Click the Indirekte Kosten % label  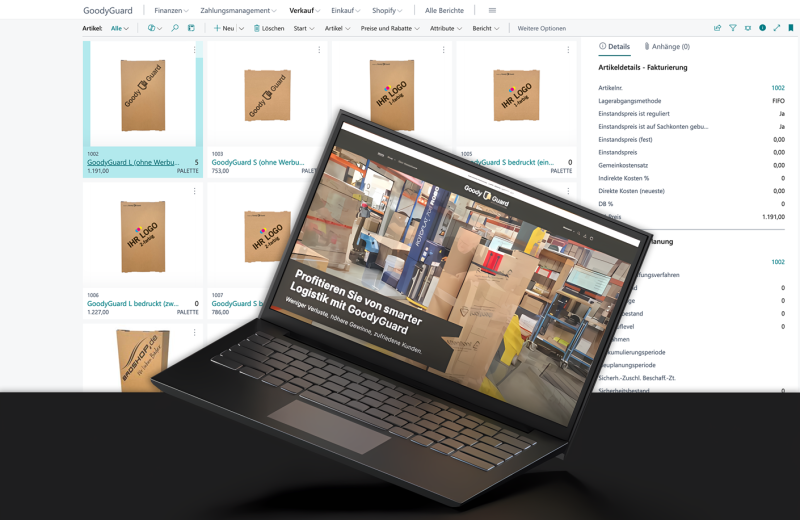(623, 178)
